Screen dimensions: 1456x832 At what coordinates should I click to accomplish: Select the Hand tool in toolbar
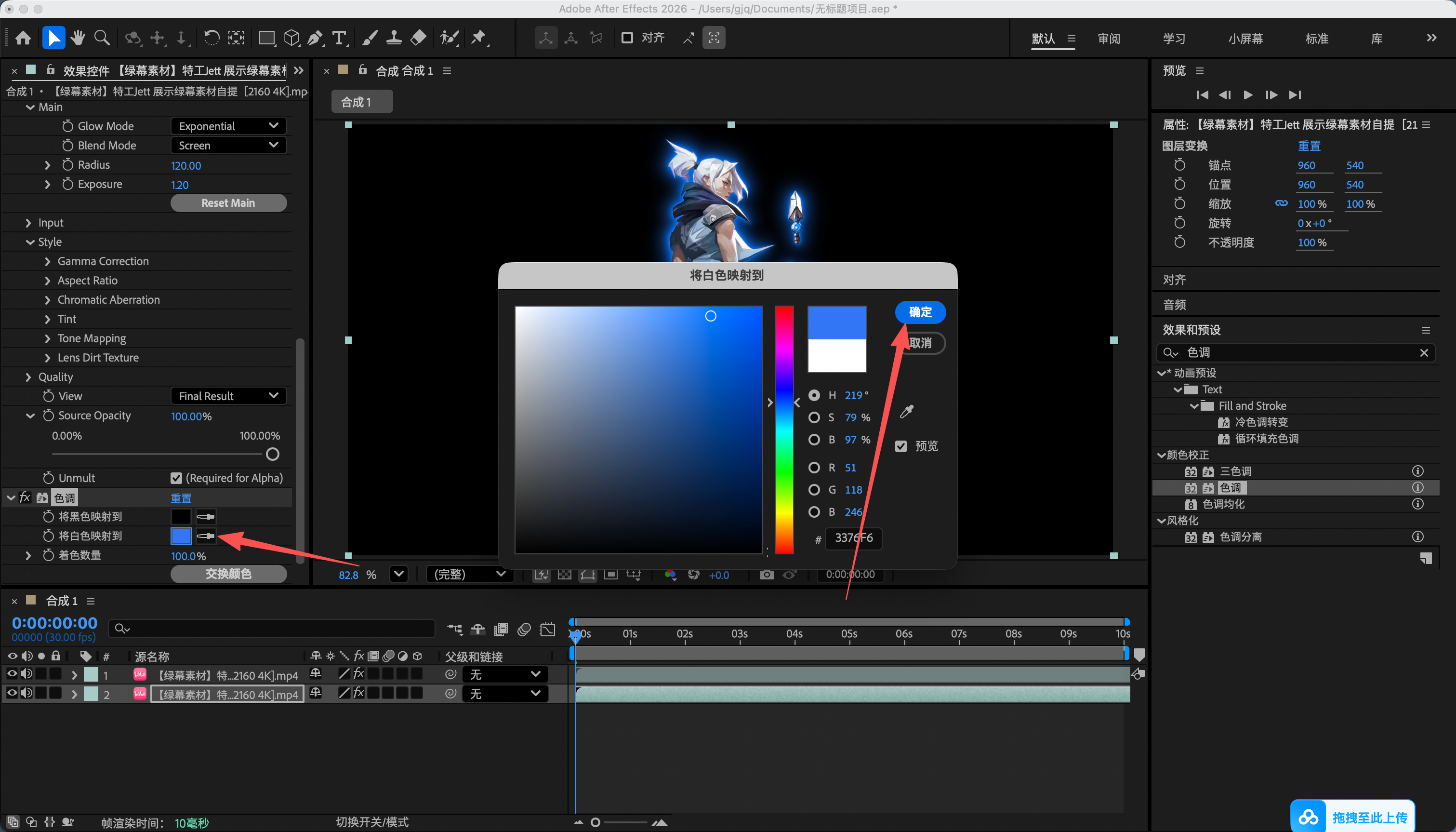click(x=78, y=38)
